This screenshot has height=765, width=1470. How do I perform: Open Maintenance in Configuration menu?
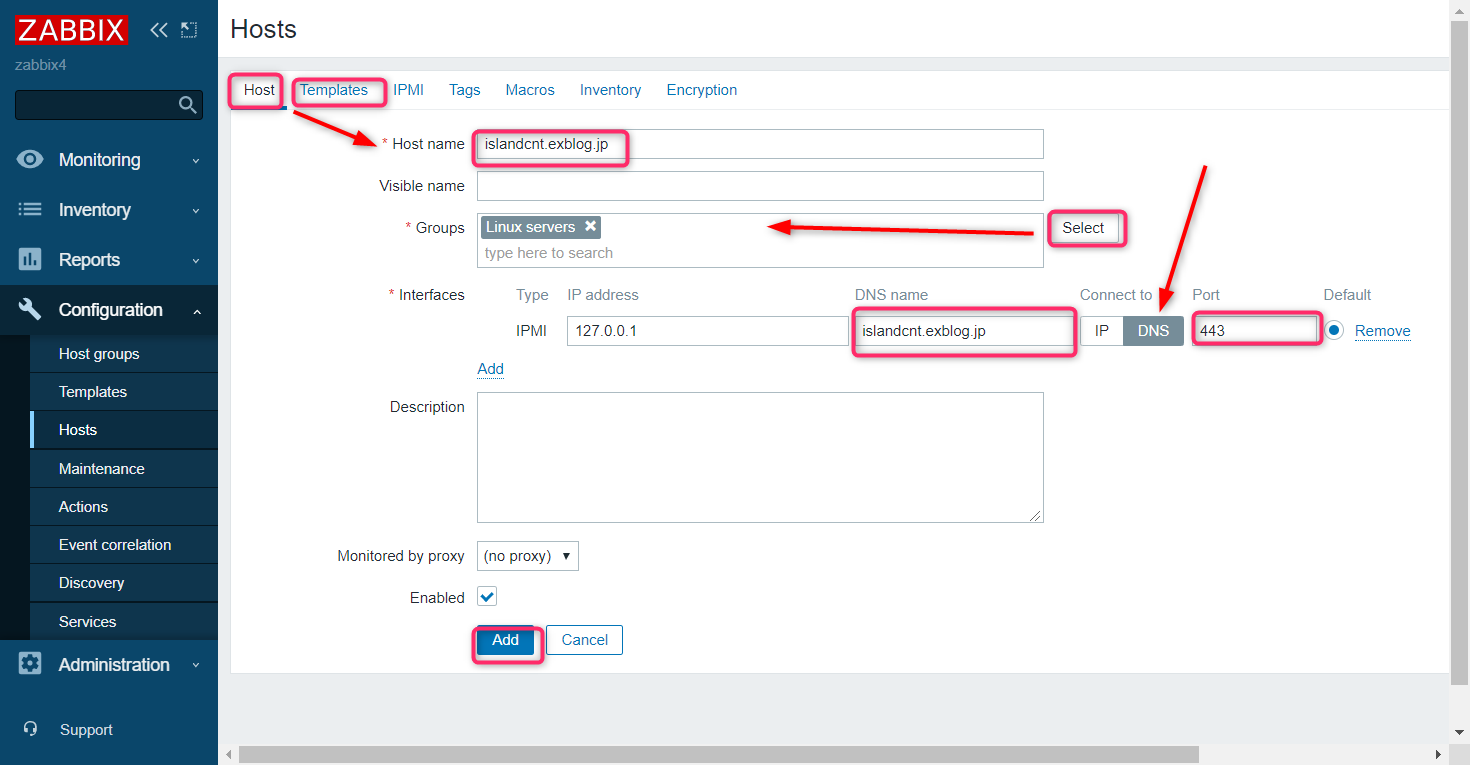[124, 469]
